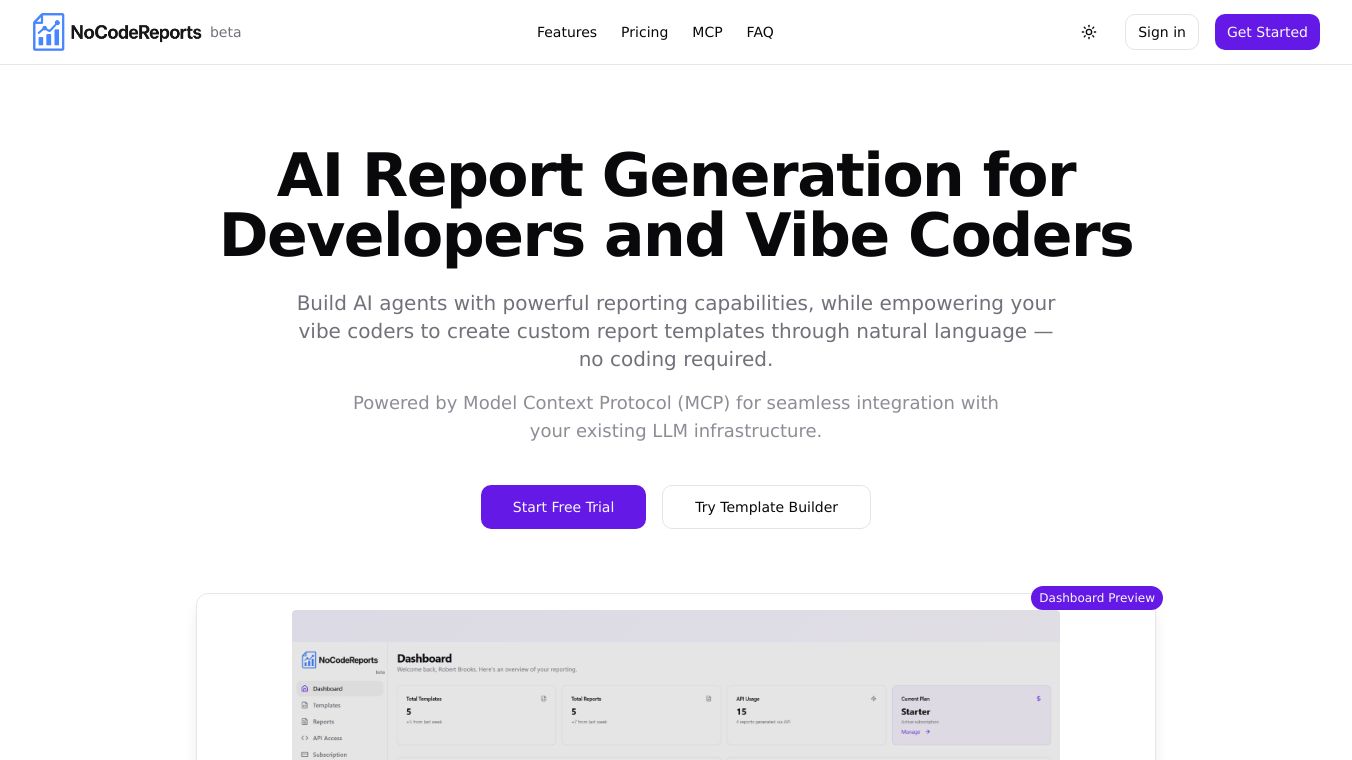Click API Access sidebar item in the preview
The height and width of the screenshot is (760, 1352).
click(340, 738)
